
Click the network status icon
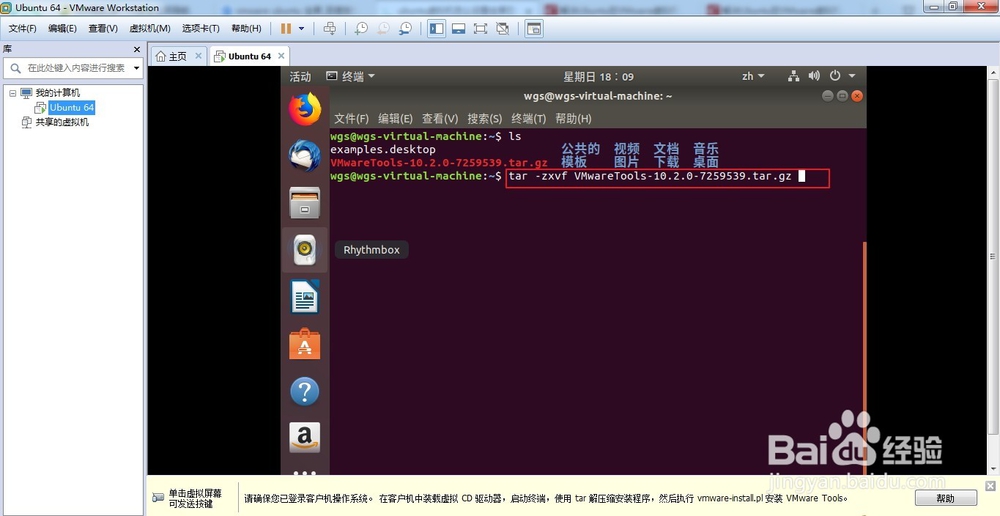click(793, 77)
